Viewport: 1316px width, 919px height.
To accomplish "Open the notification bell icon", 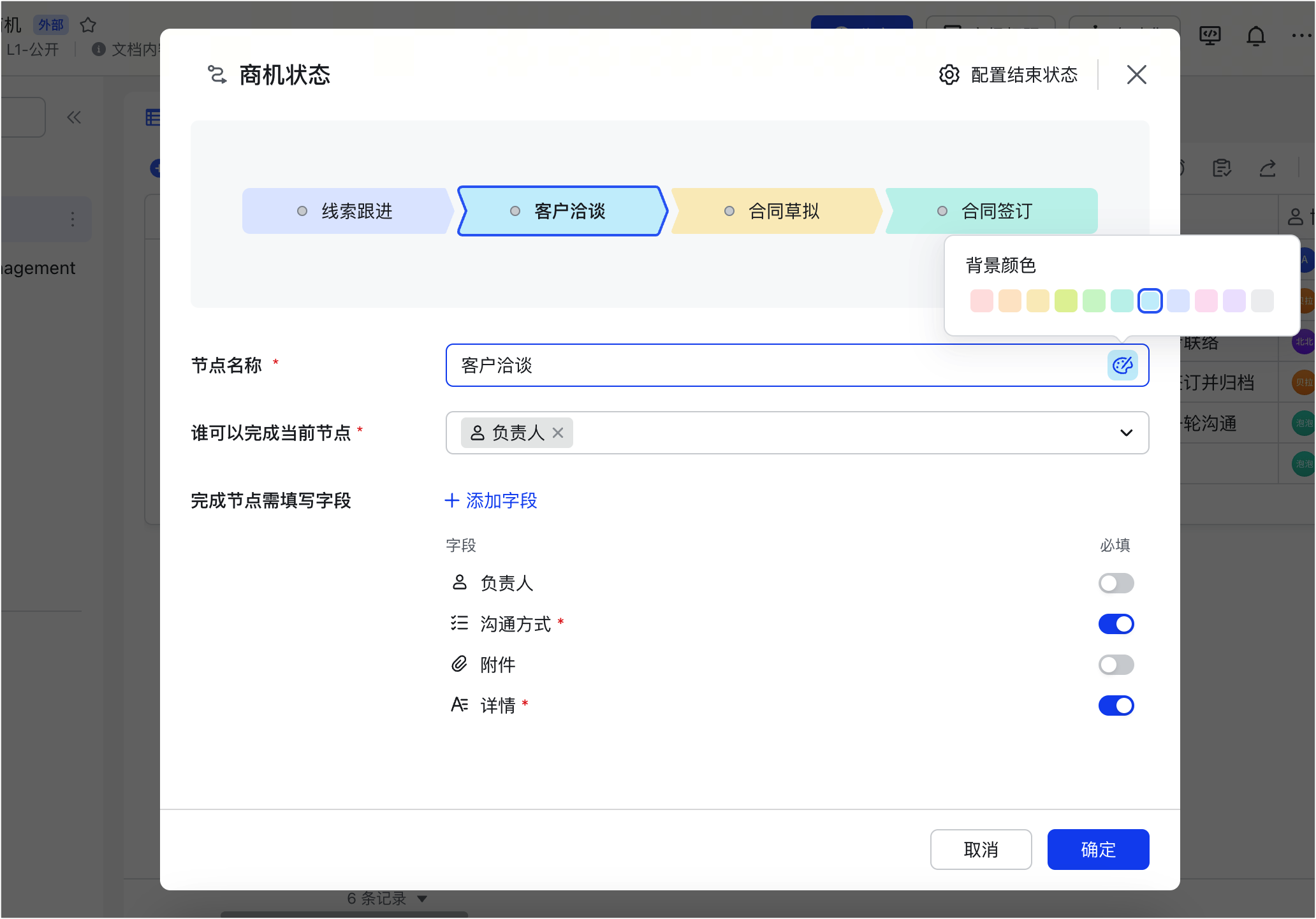I will pos(1255,36).
